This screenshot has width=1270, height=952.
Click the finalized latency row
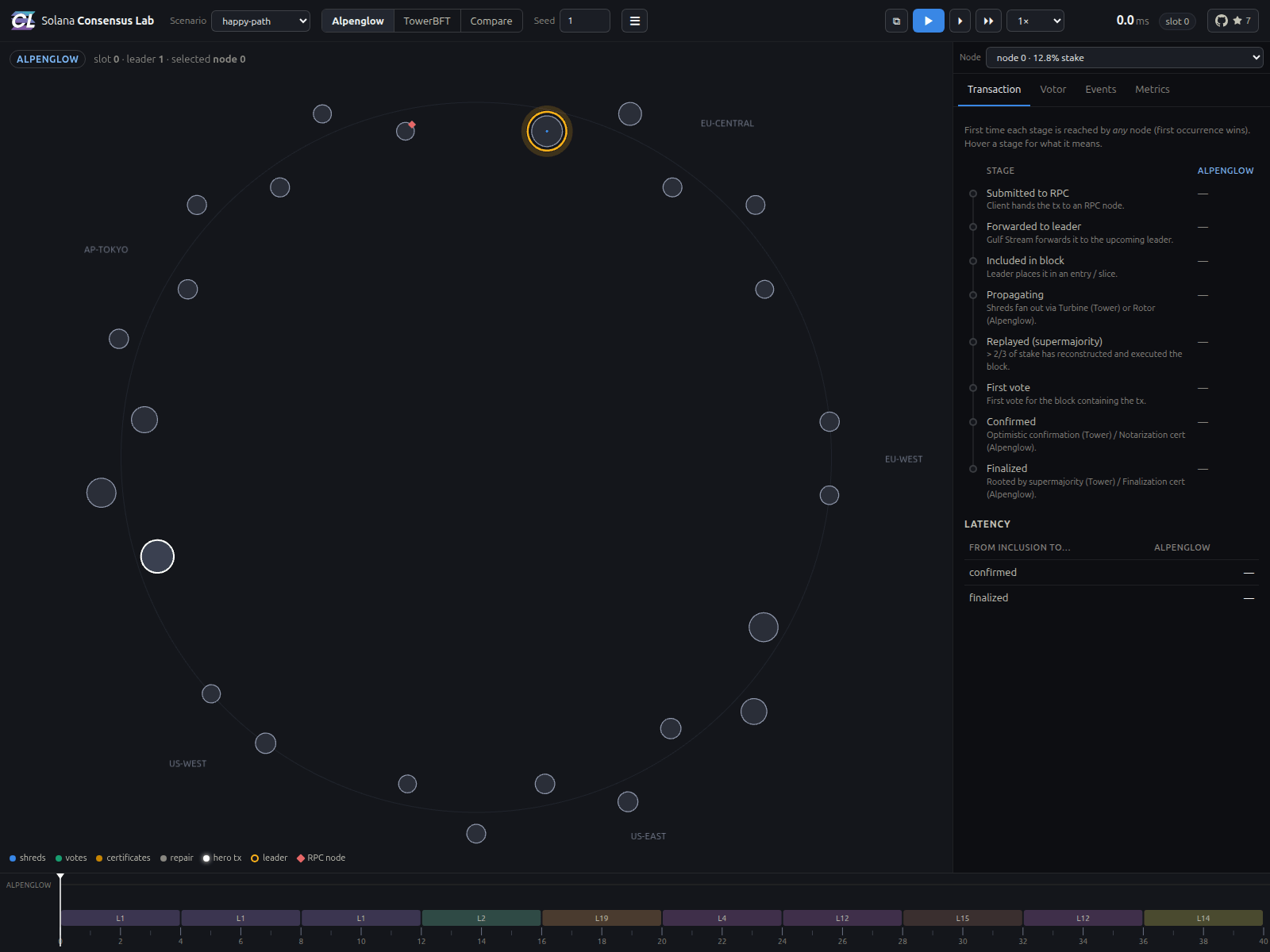1111,597
